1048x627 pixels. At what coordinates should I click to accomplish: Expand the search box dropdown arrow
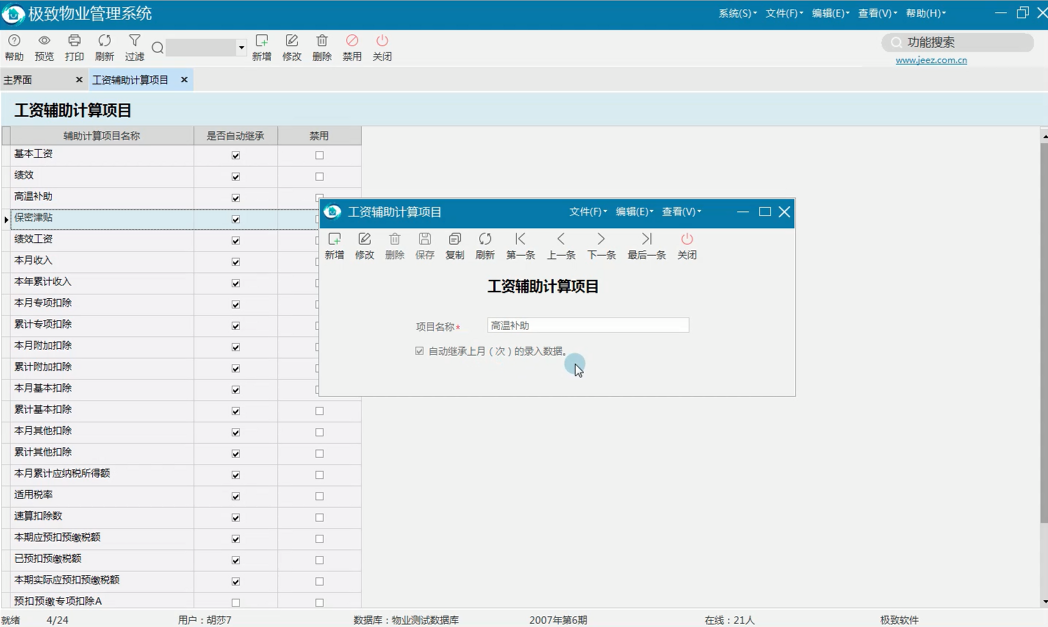(x=241, y=48)
